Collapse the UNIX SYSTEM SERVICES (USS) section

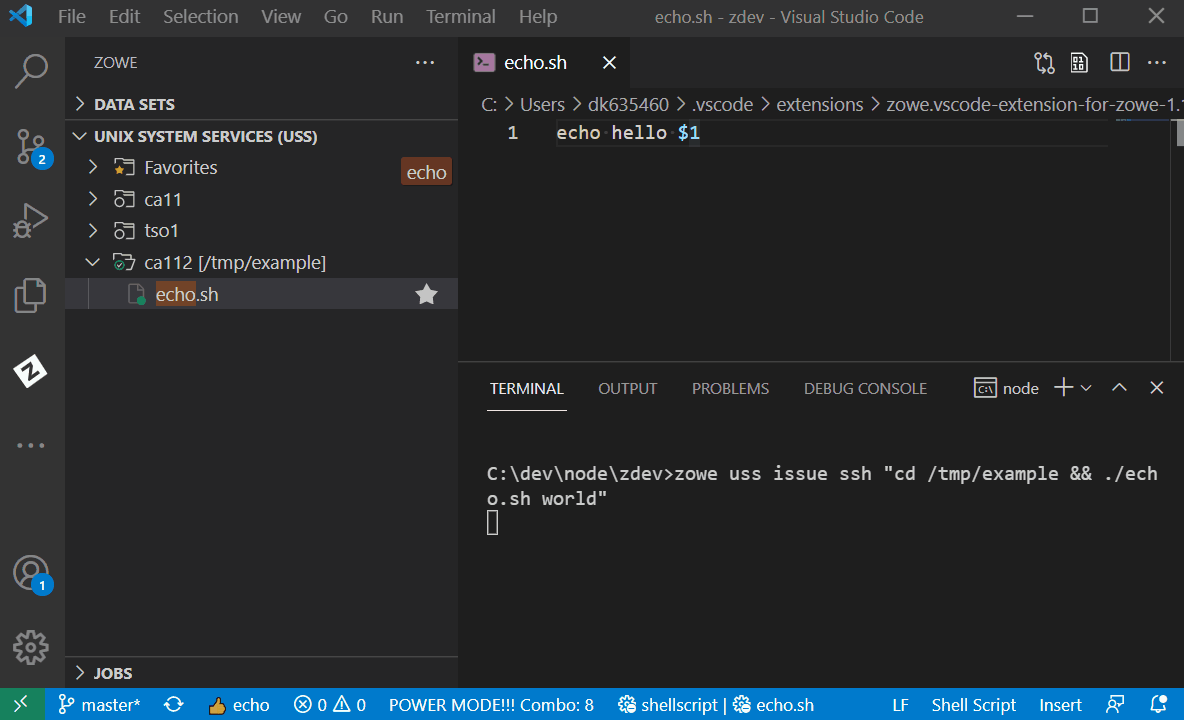(79, 136)
